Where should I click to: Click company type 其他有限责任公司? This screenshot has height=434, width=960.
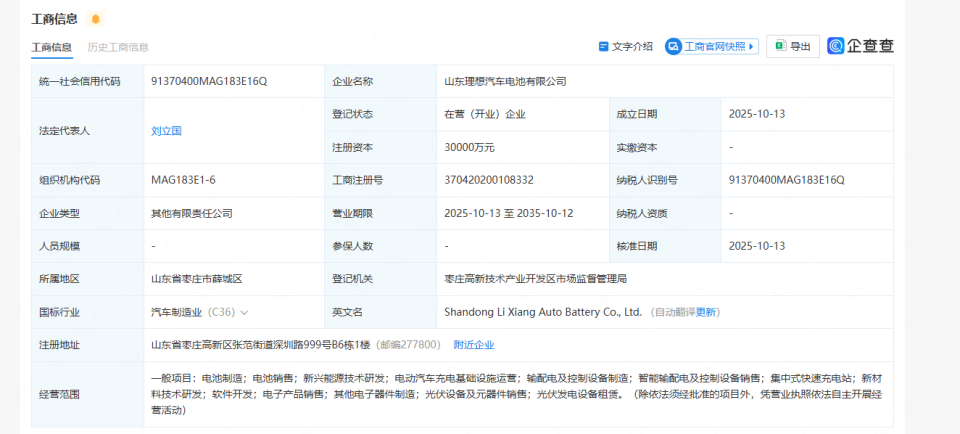[192, 214]
